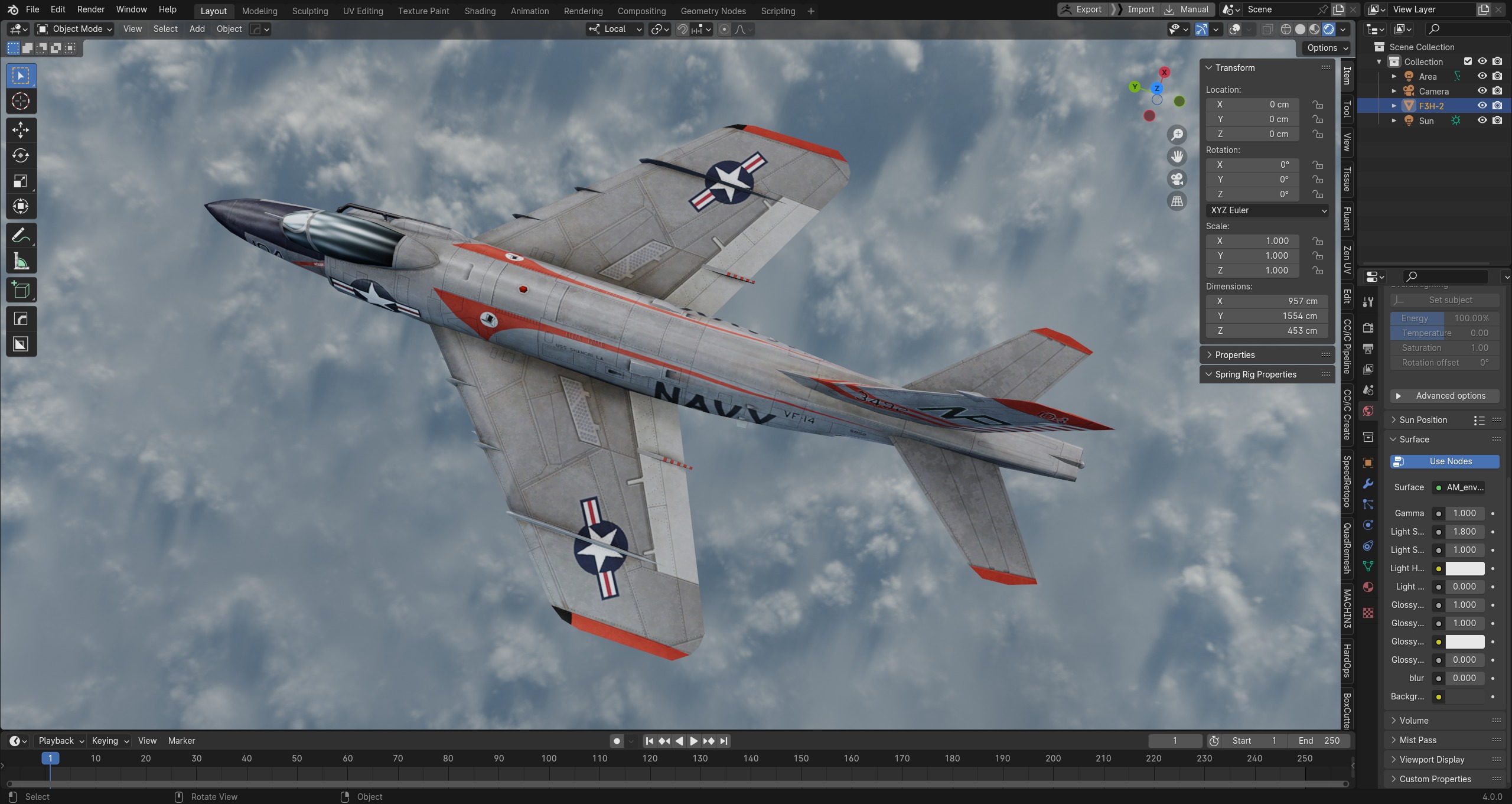Select the Select Box tool
Viewport: 1512px width, 804px height.
(x=21, y=76)
